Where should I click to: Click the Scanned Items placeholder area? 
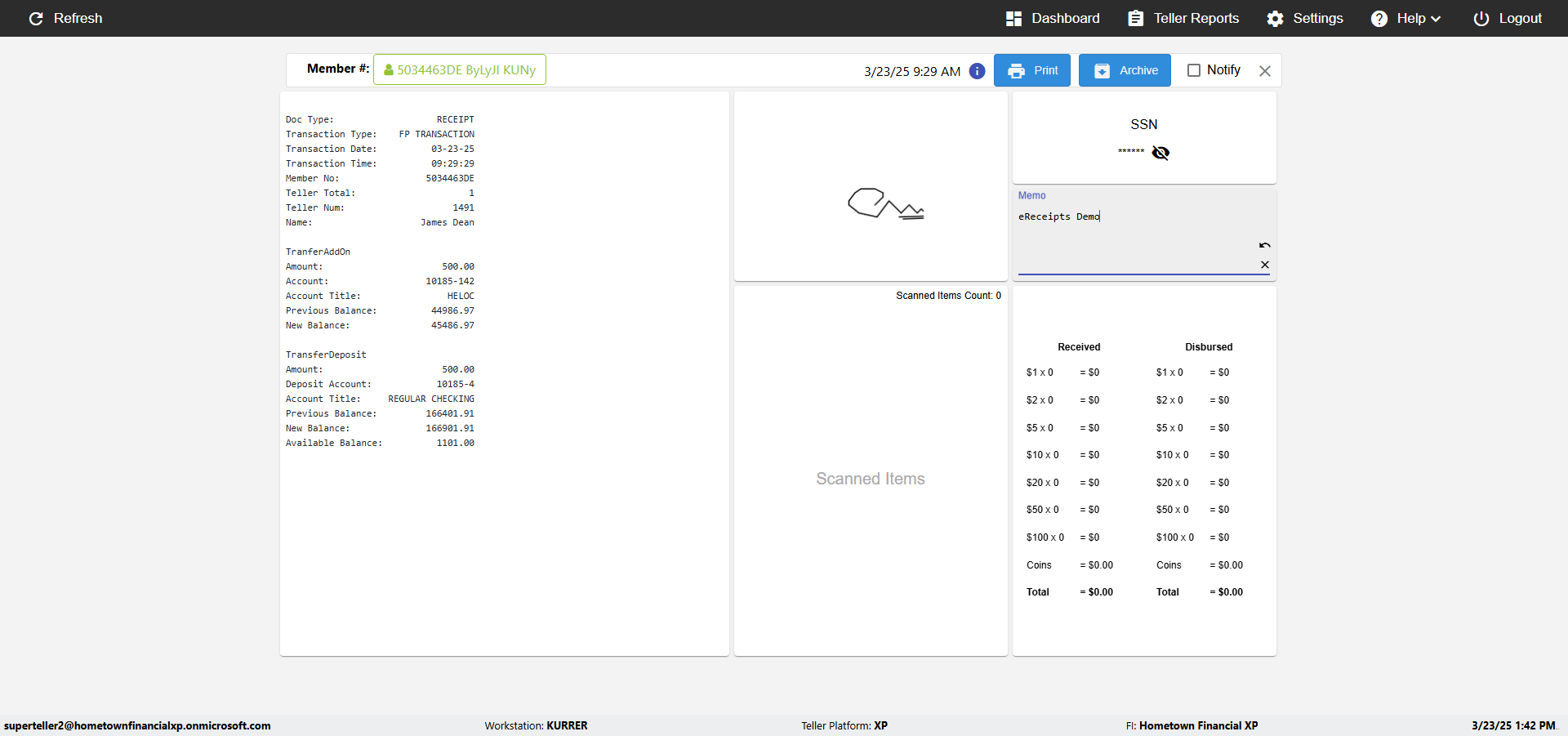click(x=871, y=479)
